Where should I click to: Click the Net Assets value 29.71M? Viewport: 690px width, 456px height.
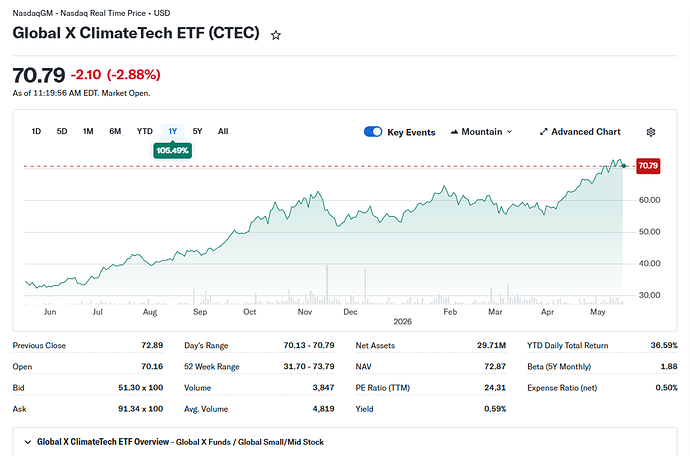click(x=492, y=345)
